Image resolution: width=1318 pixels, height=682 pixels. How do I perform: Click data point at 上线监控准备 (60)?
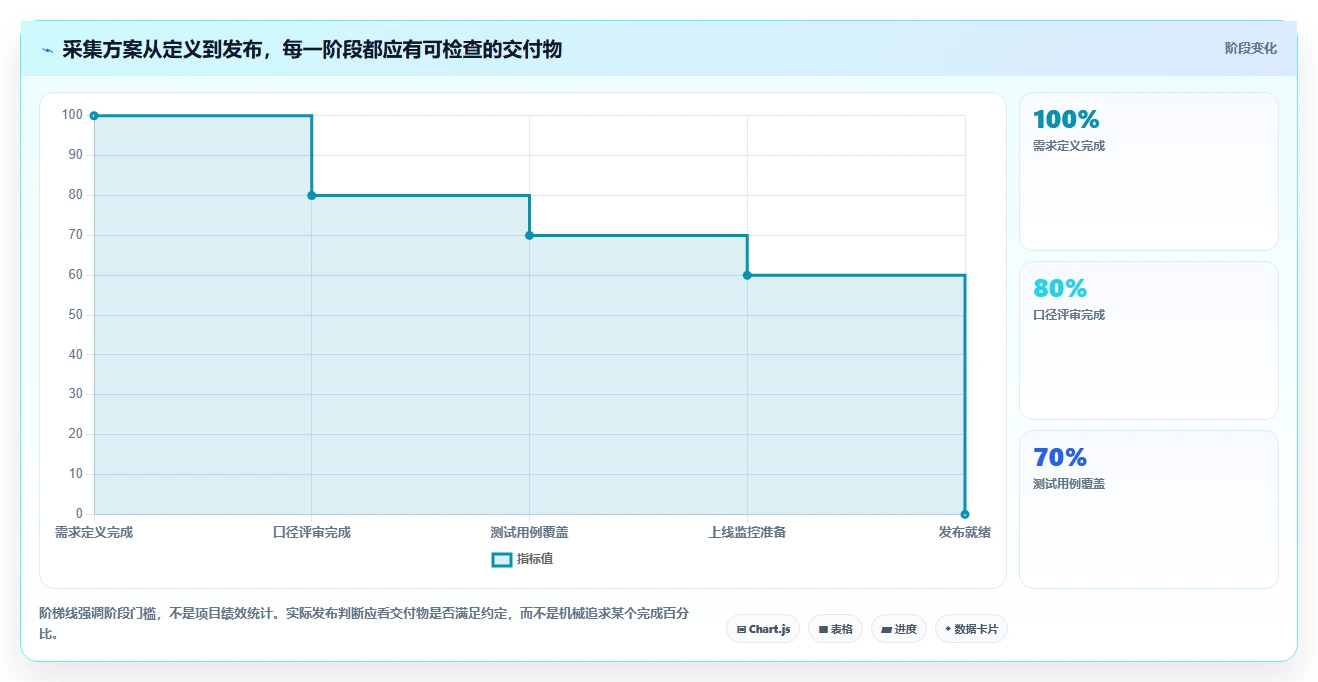[x=747, y=275]
